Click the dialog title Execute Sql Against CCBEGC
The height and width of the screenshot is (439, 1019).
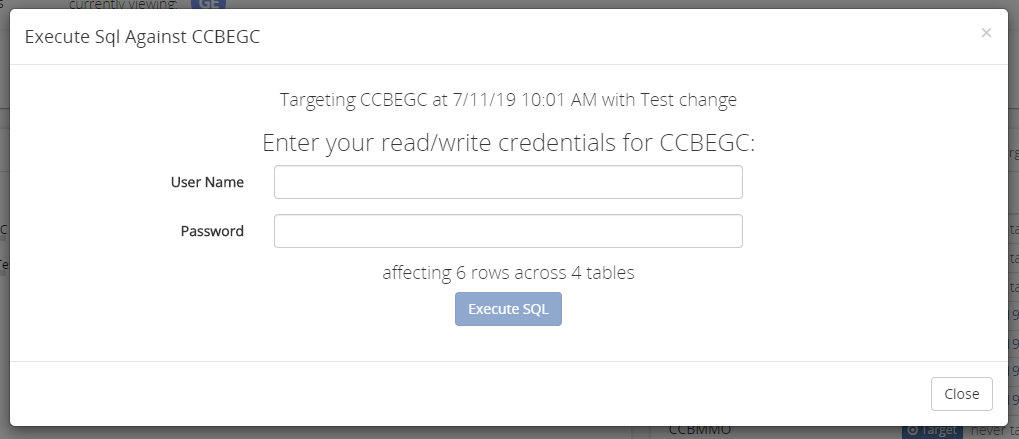(x=142, y=36)
